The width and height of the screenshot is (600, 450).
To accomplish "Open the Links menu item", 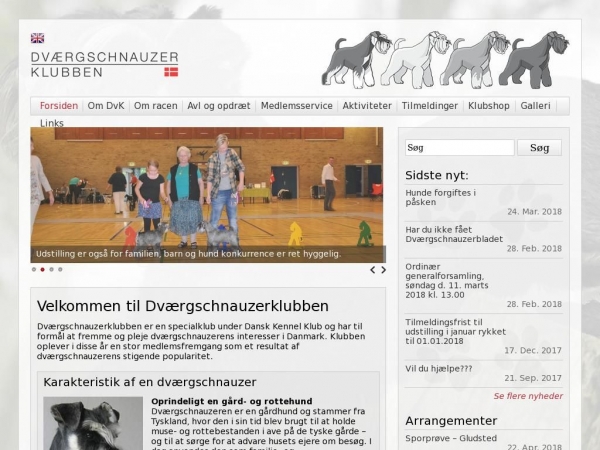I will coord(52,123).
